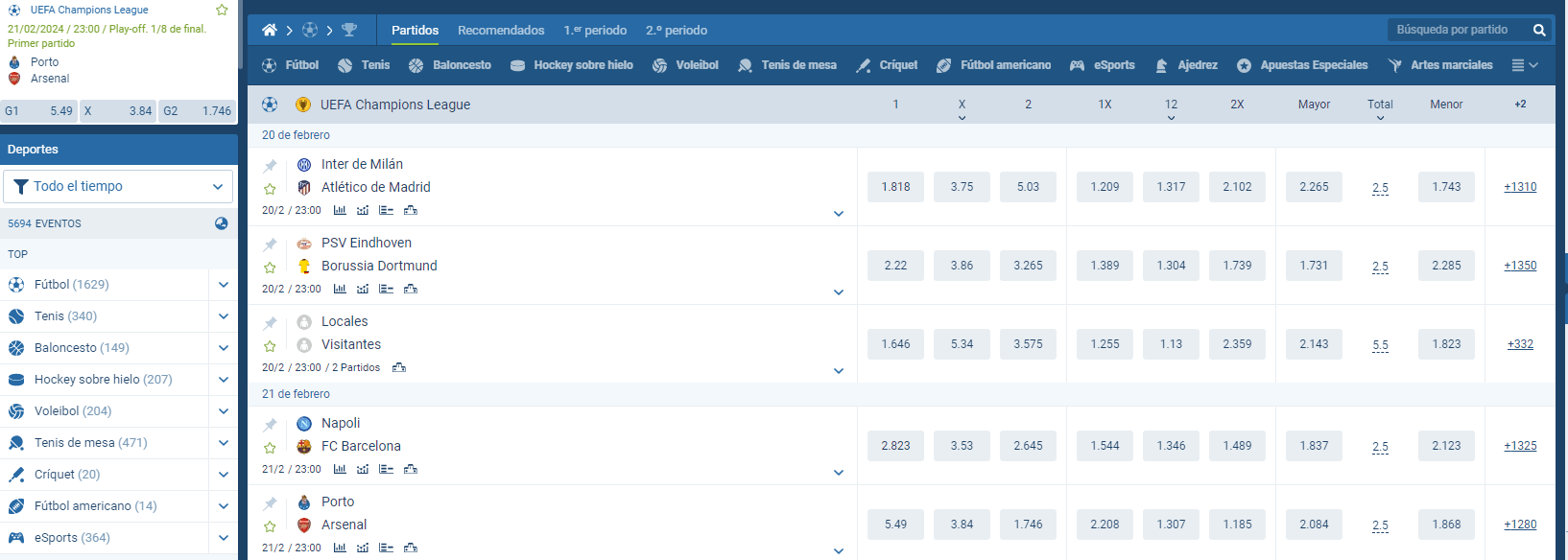1568x560 pixels.
Task: Open the Todo el tiempo dropdown
Action: pos(119,187)
